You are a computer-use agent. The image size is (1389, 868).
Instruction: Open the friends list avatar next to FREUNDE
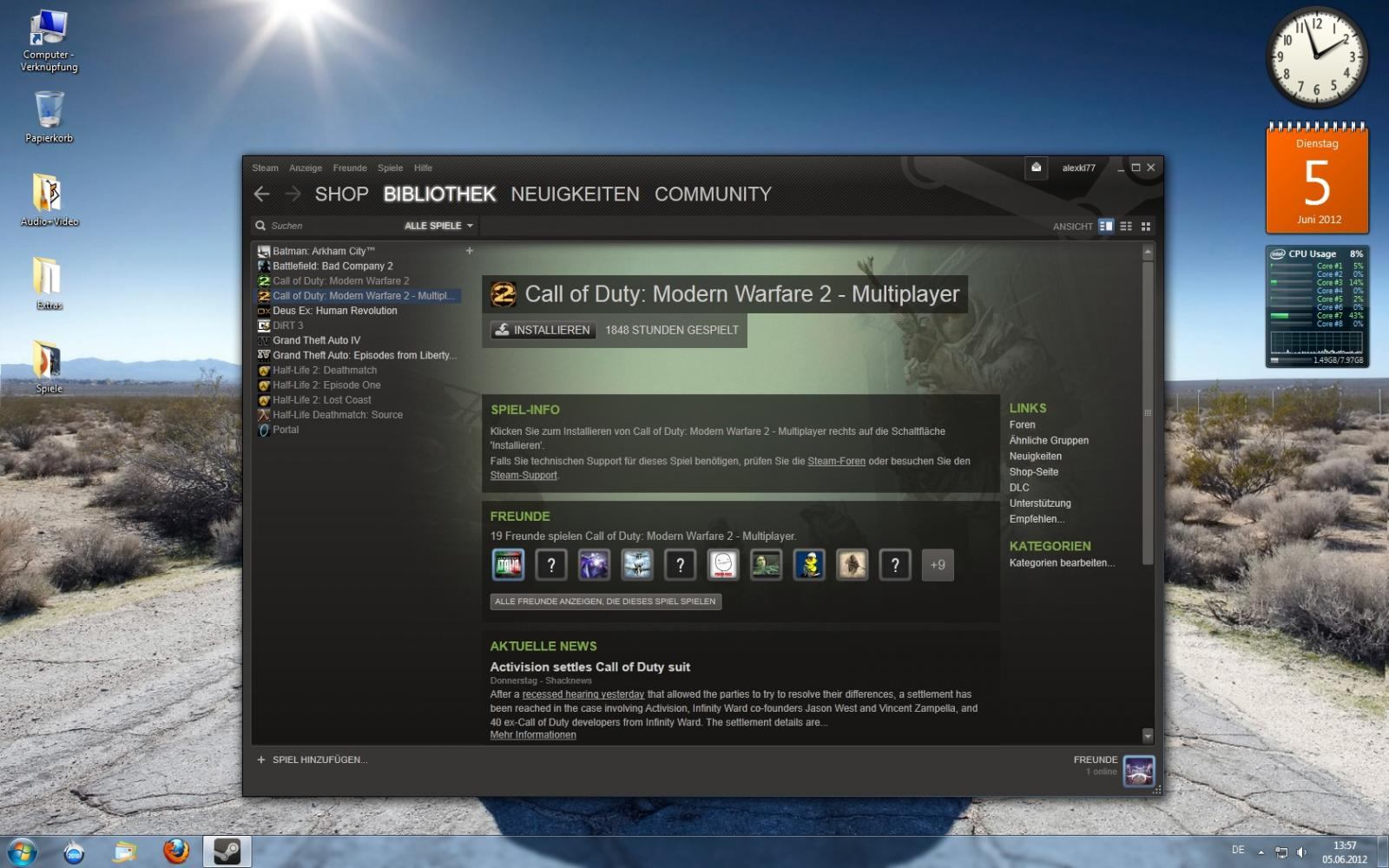(x=1139, y=771)
